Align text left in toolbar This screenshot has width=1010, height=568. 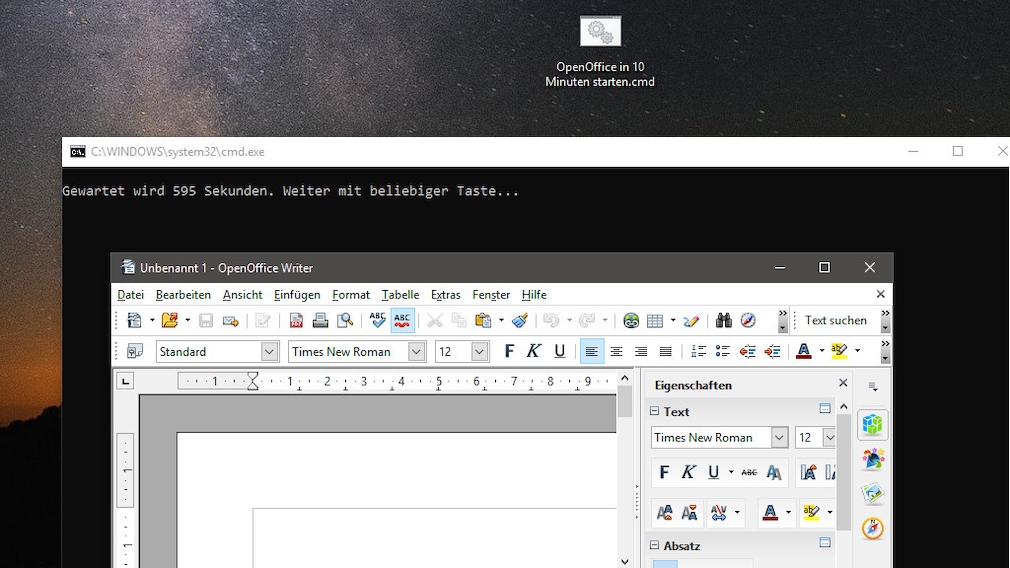point(591,351)
